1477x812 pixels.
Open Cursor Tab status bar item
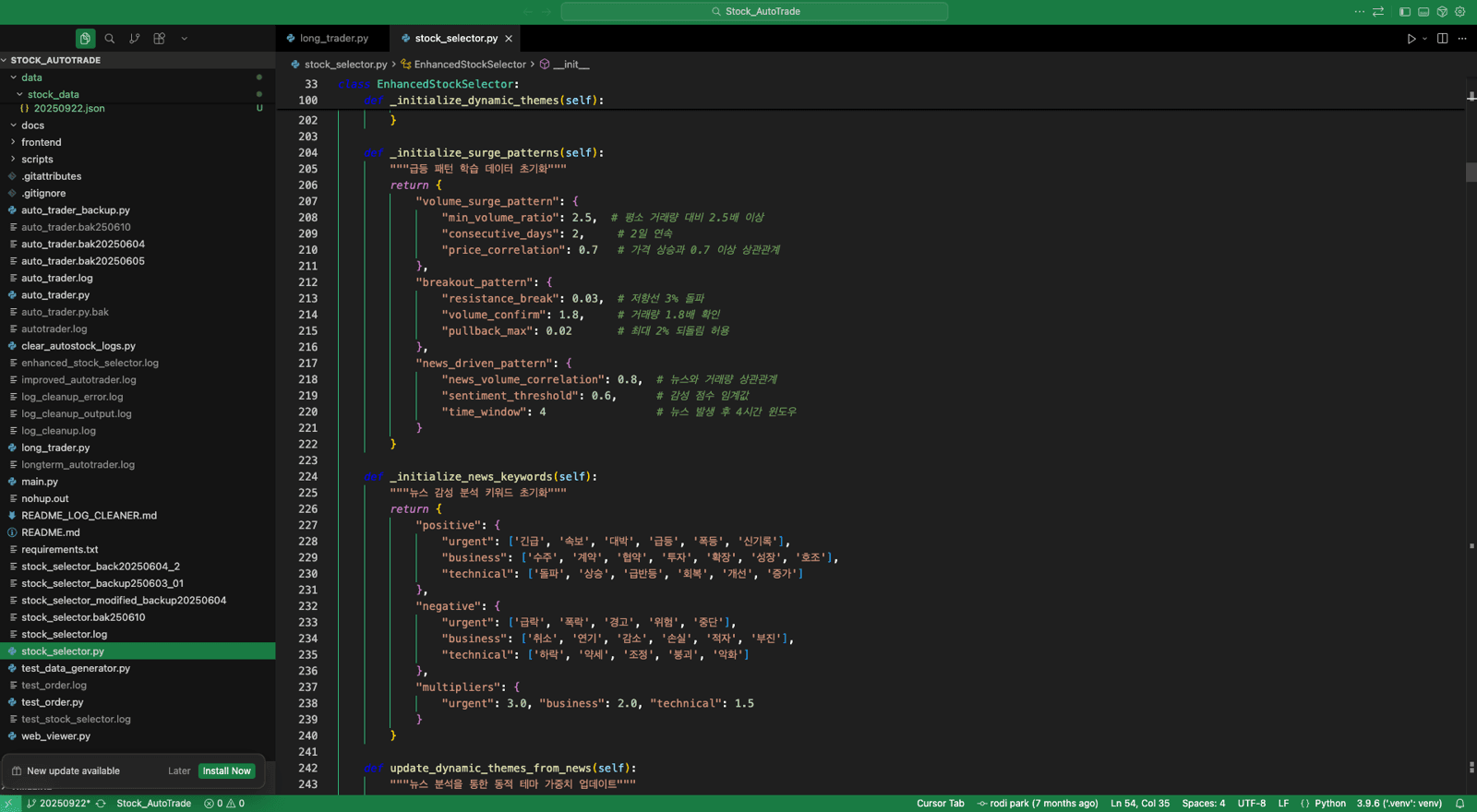(940, 804)
